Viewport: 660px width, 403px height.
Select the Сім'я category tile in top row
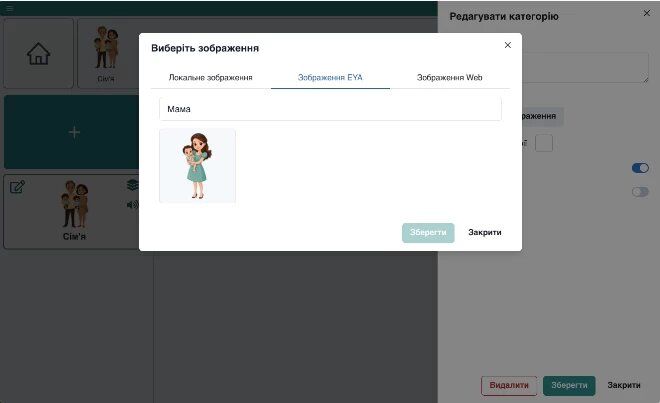pyautogui.click(x=106, y=53)
